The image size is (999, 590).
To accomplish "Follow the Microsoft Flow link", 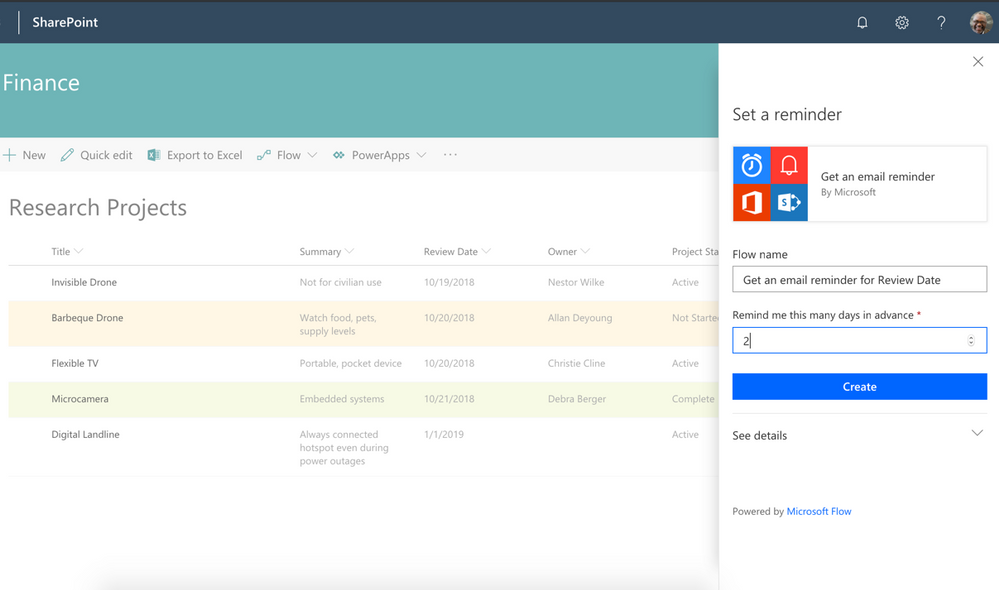I will (819, 511).
